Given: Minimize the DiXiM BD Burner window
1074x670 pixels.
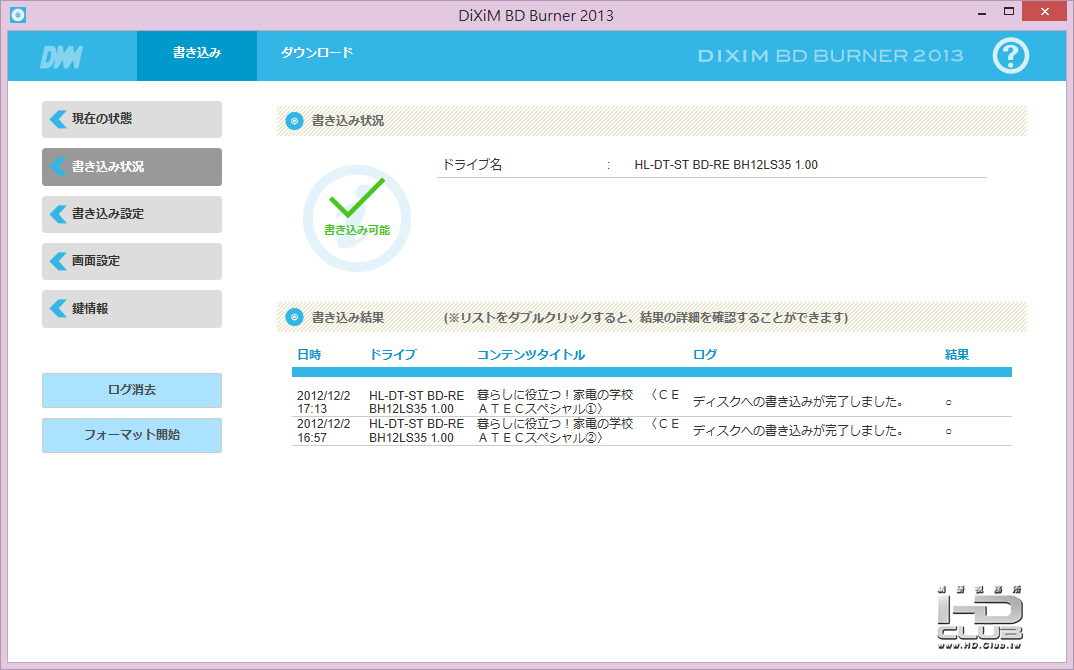Looking at the screenshot, I should (982, 12).
